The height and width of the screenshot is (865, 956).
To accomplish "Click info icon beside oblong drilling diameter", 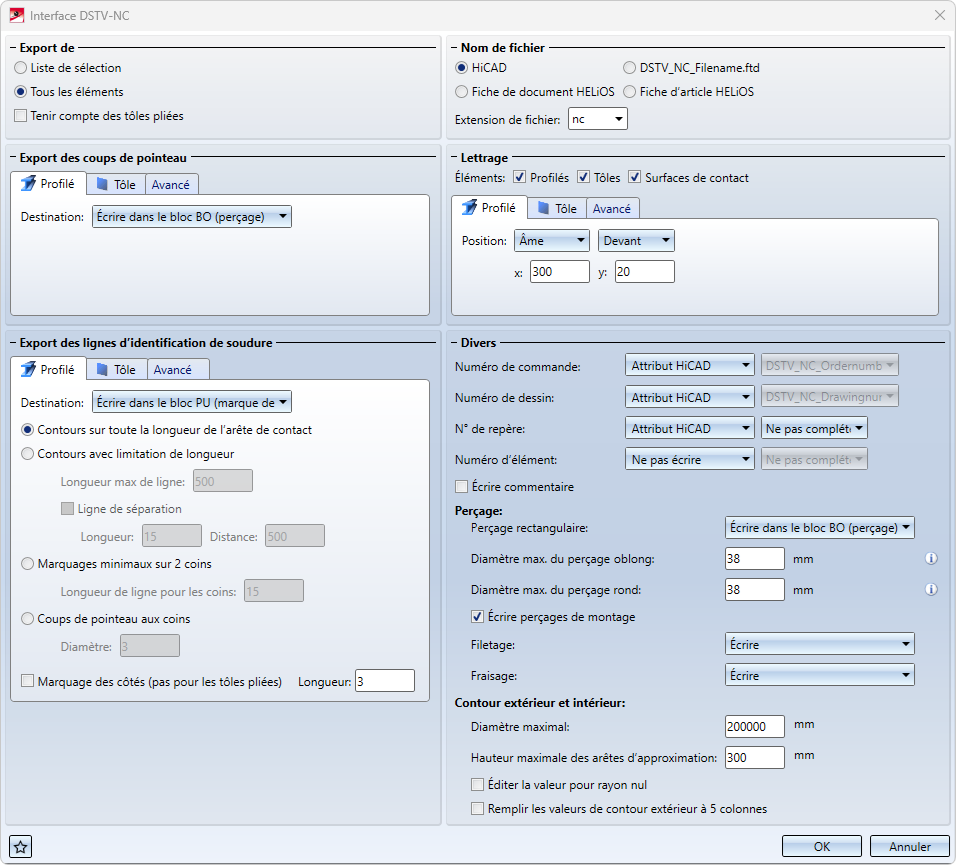I will click(x=931, y=559).
